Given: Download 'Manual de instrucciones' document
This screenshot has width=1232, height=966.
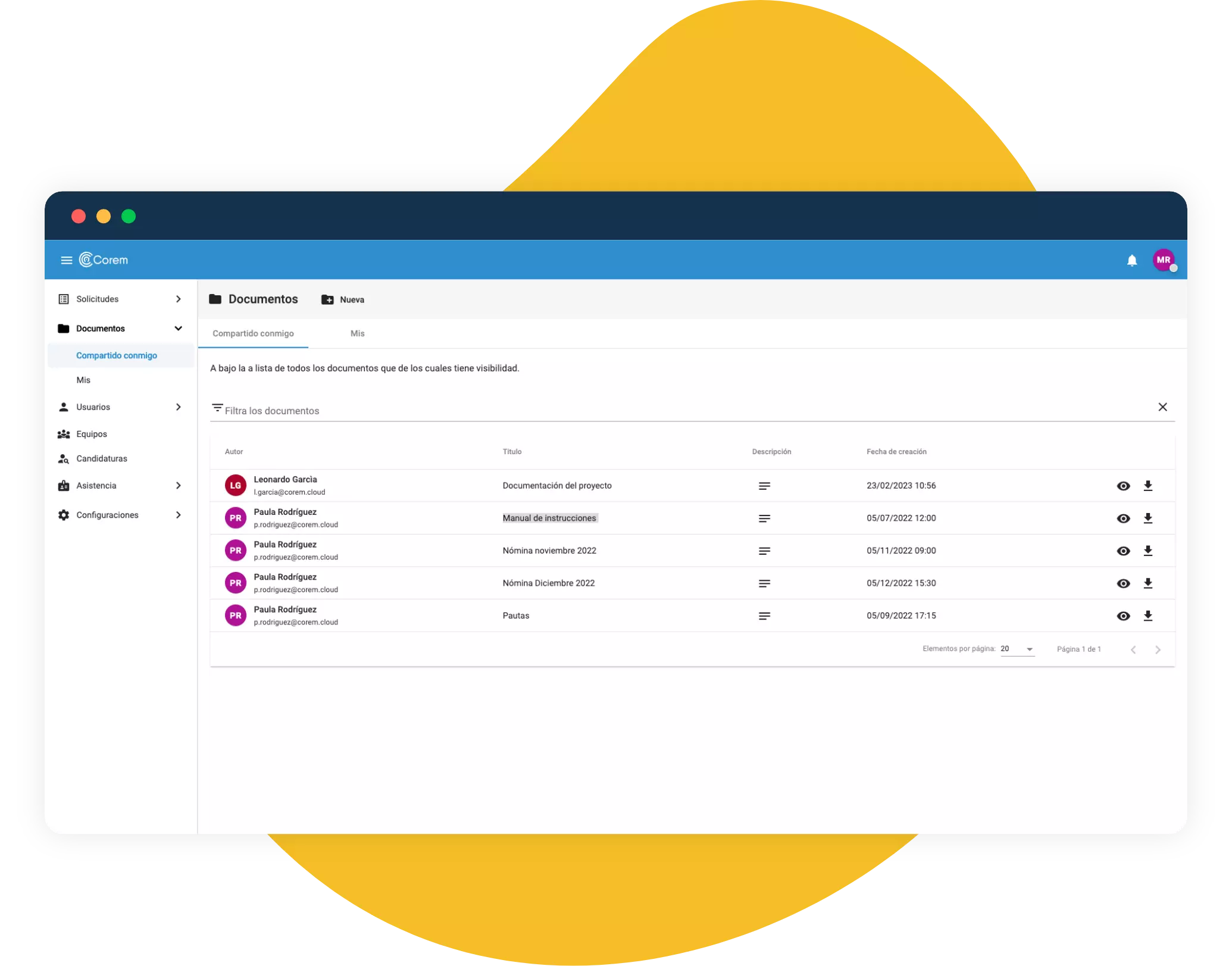Looking at the screenshot, I should pos(1148,518).
